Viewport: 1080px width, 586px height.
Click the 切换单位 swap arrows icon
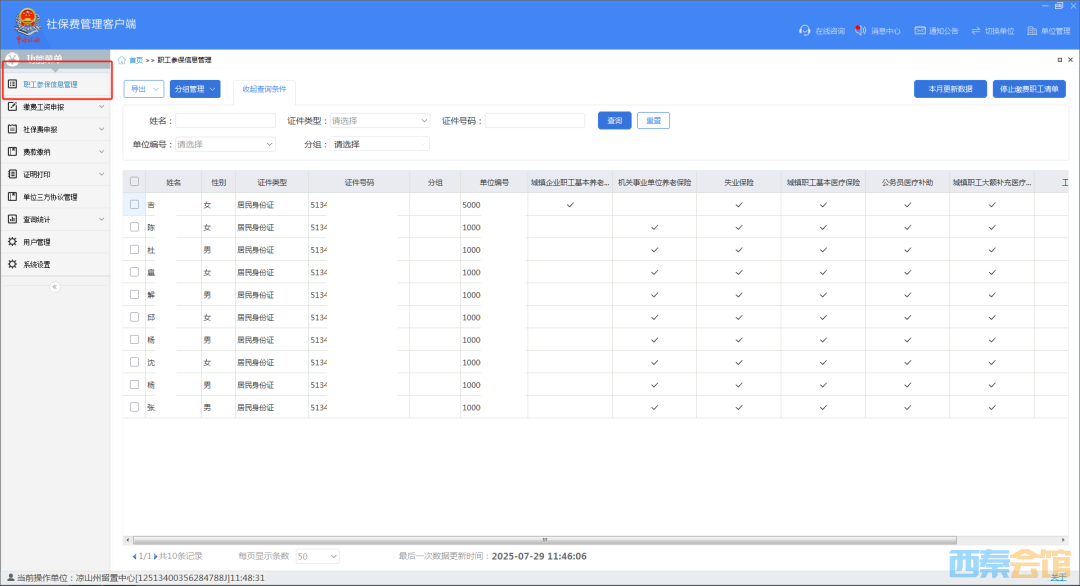click(976, 31)
